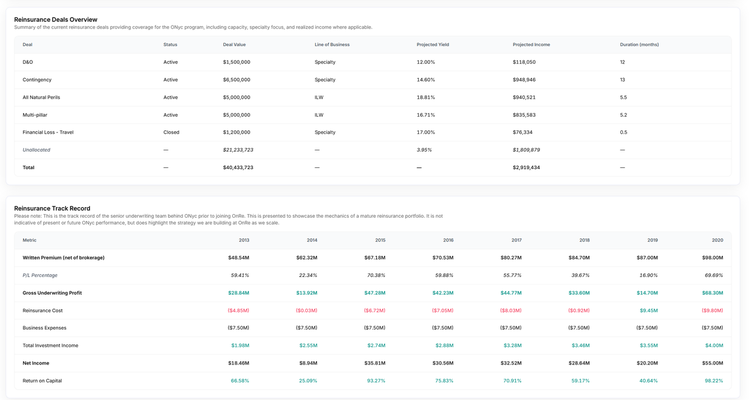749x400 pixels.
Task: Click the Projected Yield column header
Action: [x=433, y=45]
